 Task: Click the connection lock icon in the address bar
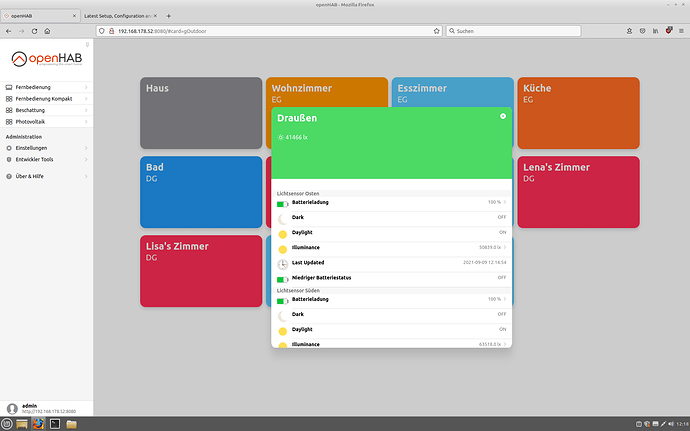click(111, 31)
